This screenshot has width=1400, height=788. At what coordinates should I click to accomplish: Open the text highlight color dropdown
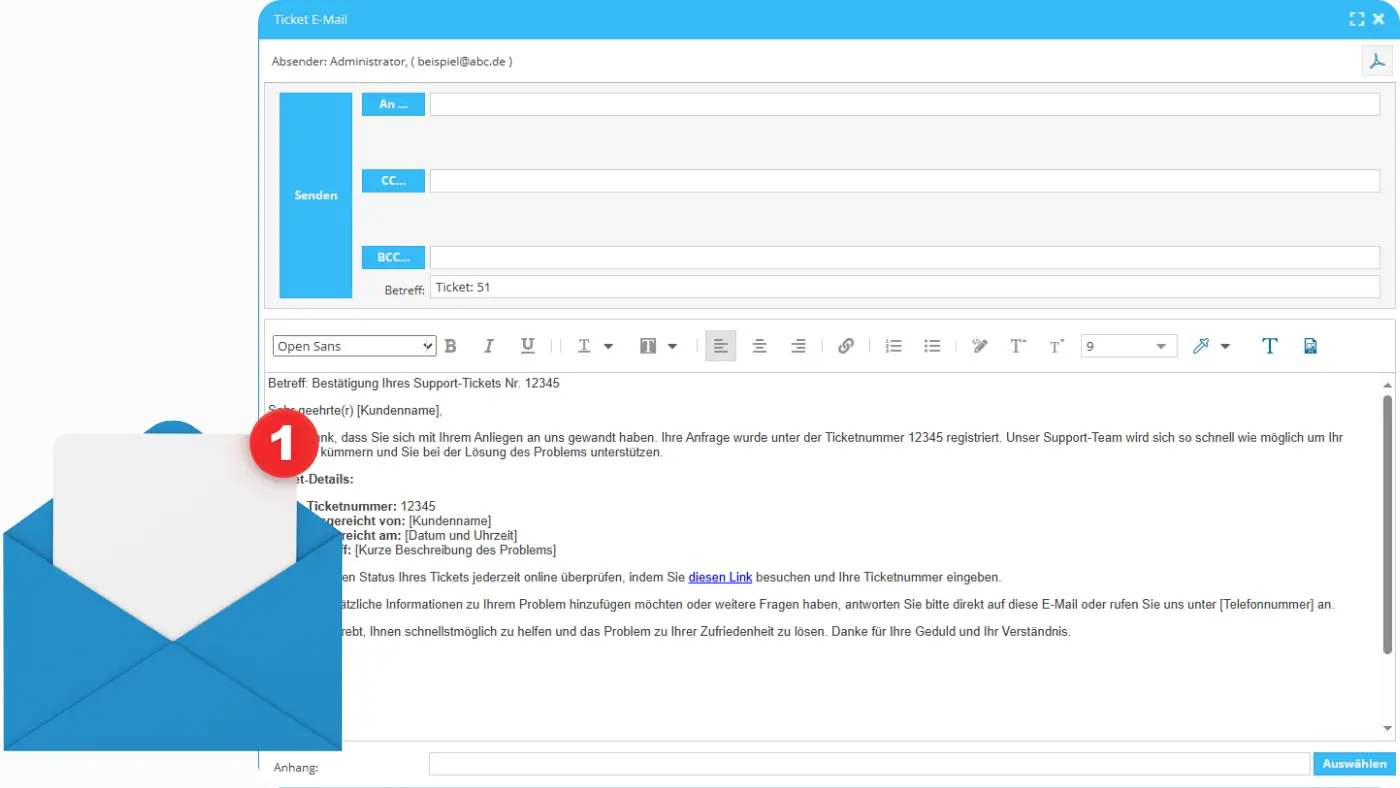tap(1211, 345)
